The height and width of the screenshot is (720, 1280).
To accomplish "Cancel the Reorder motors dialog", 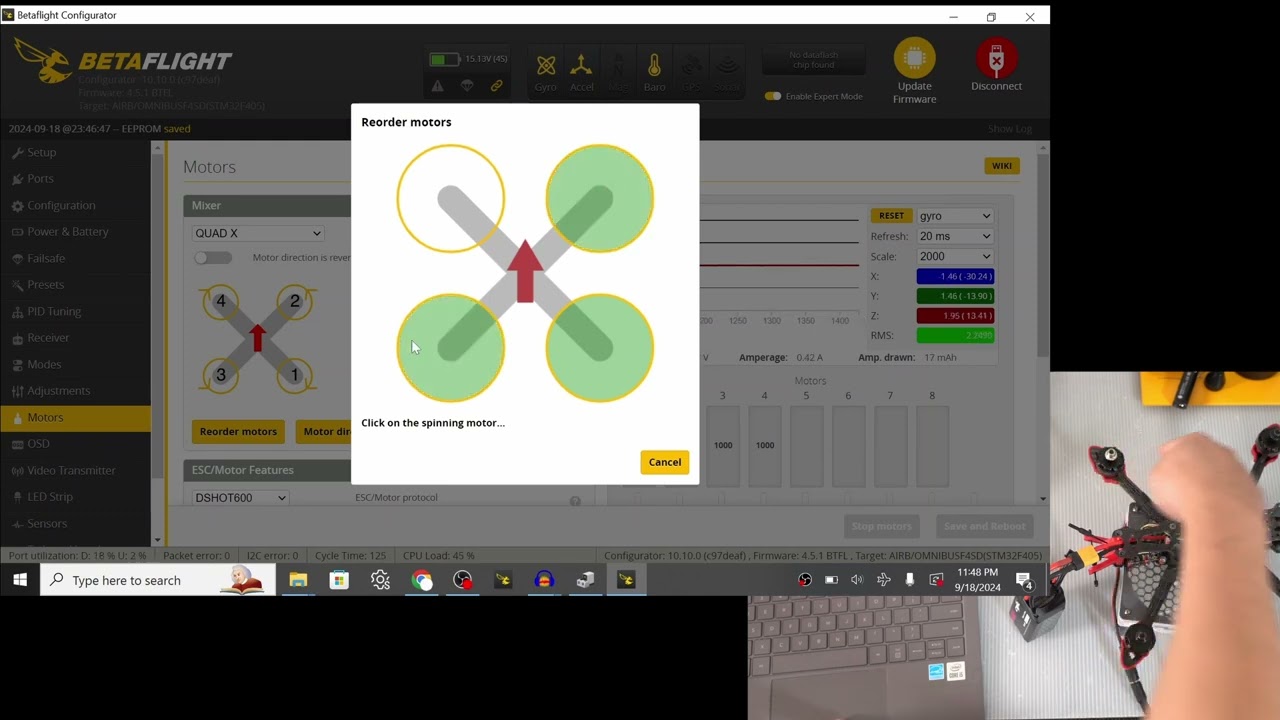I will (665, 462).
